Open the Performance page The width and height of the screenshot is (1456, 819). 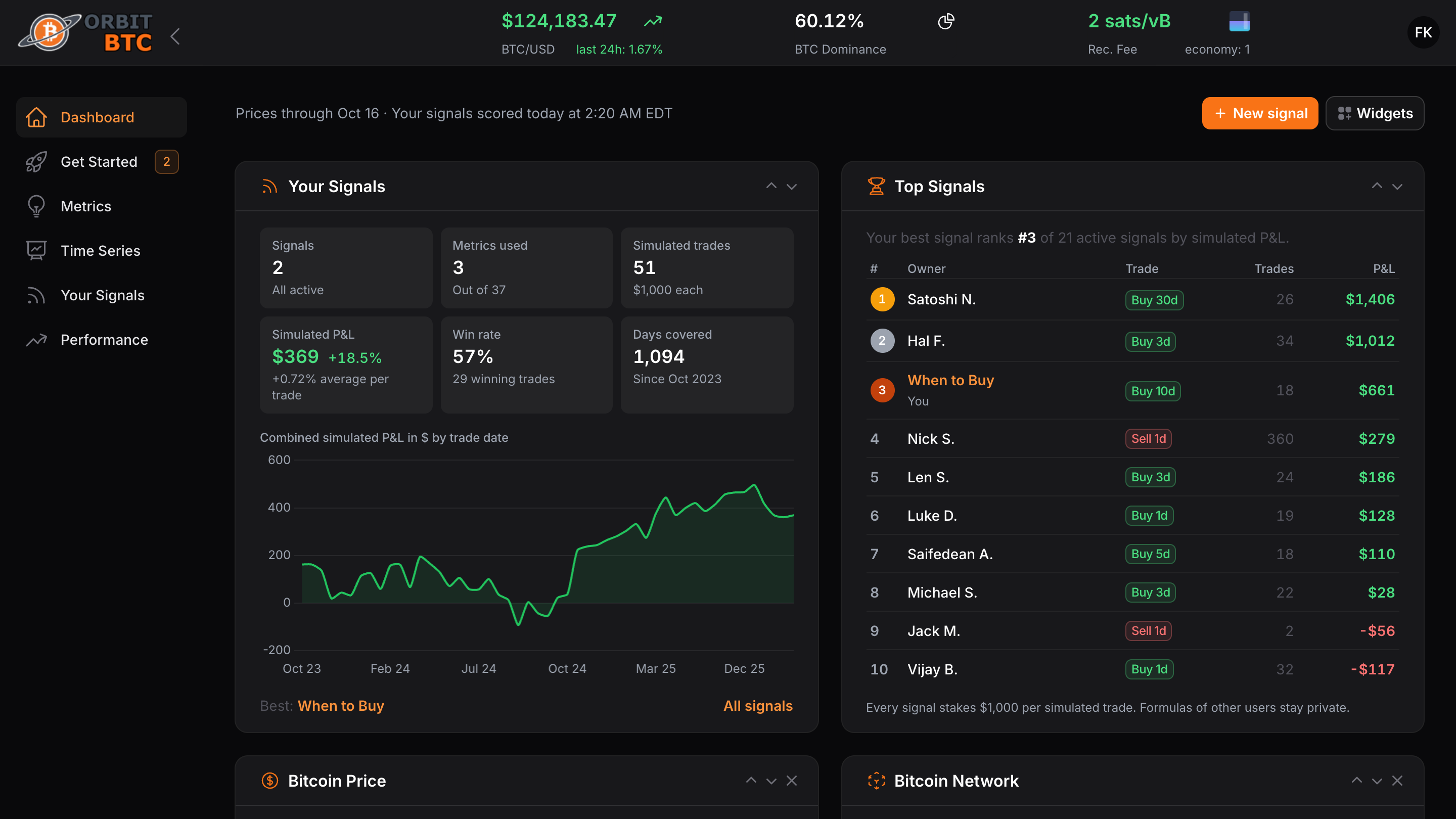(101, 340)
